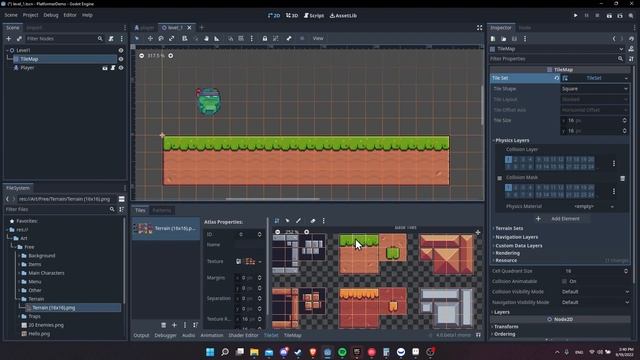Create new resource in Inspector
The width and height of the screenshot is (640, 360).
pos(493,39)
